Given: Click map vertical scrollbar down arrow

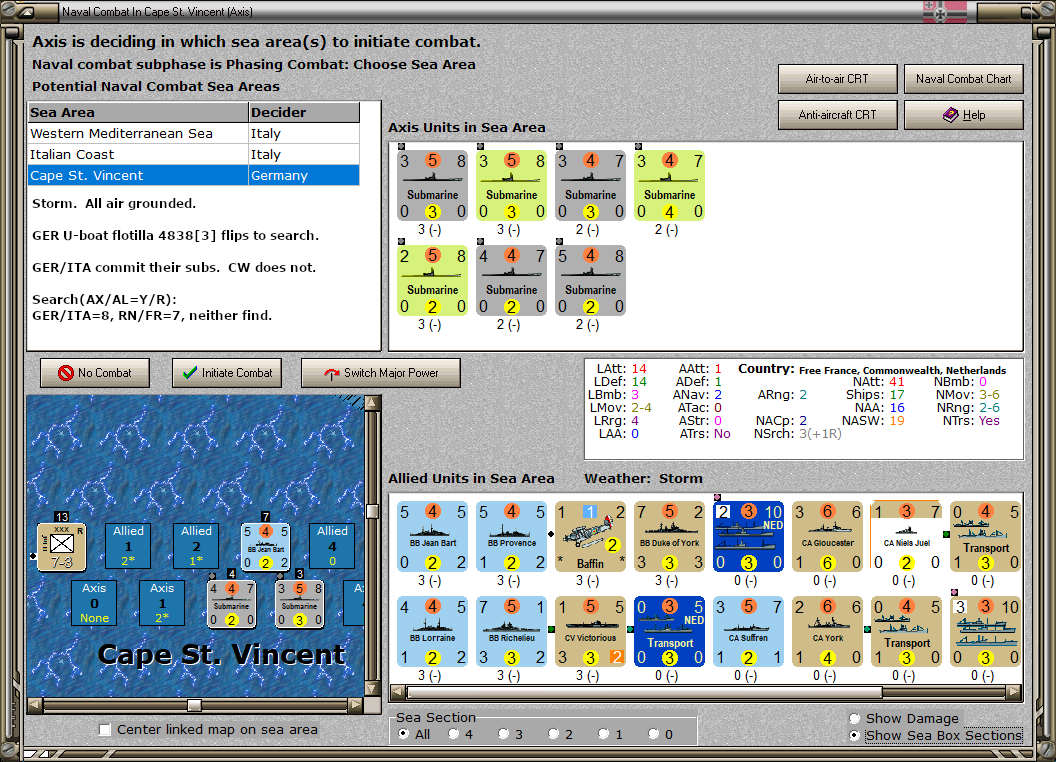Looking at the screenshot, I should tap(372, 689).
